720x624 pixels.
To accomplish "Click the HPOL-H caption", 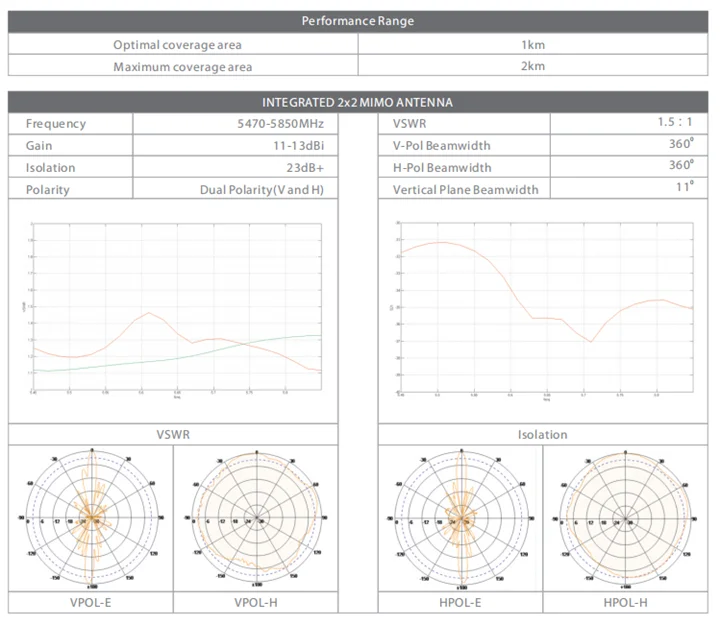I will (625, 602).
